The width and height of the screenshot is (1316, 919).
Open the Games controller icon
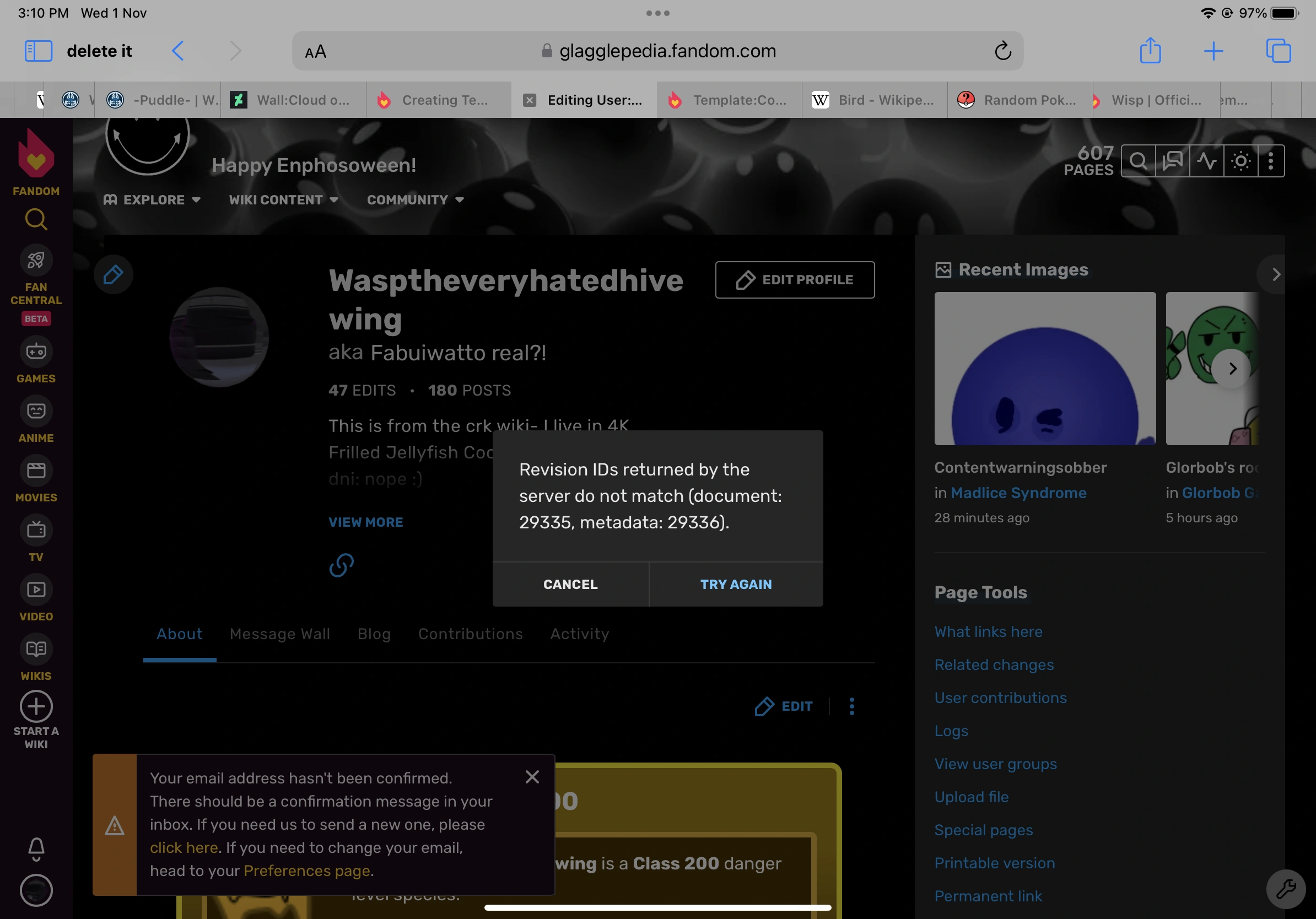(x=36, y=351)
